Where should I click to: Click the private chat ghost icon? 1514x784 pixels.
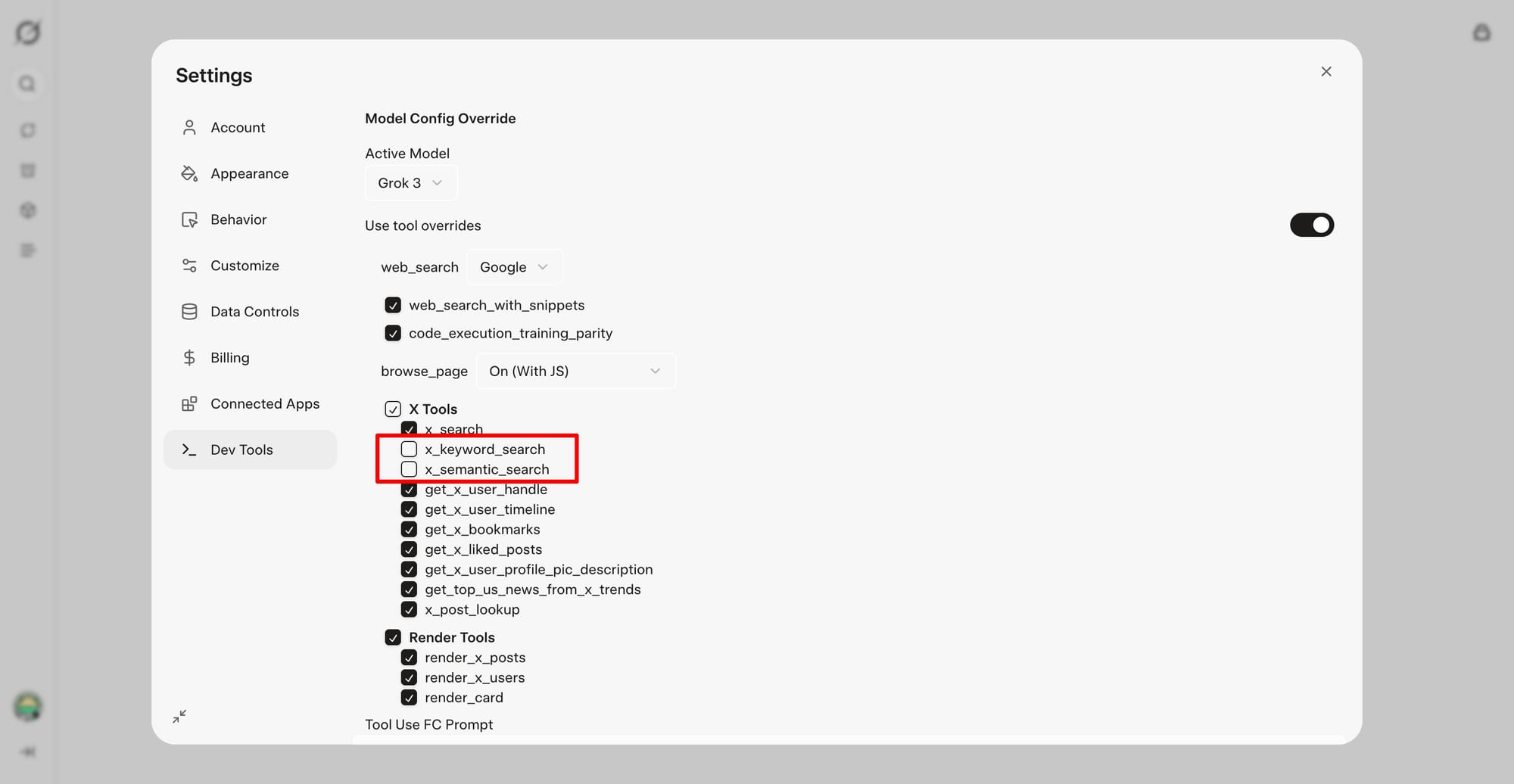(1481, 33)
